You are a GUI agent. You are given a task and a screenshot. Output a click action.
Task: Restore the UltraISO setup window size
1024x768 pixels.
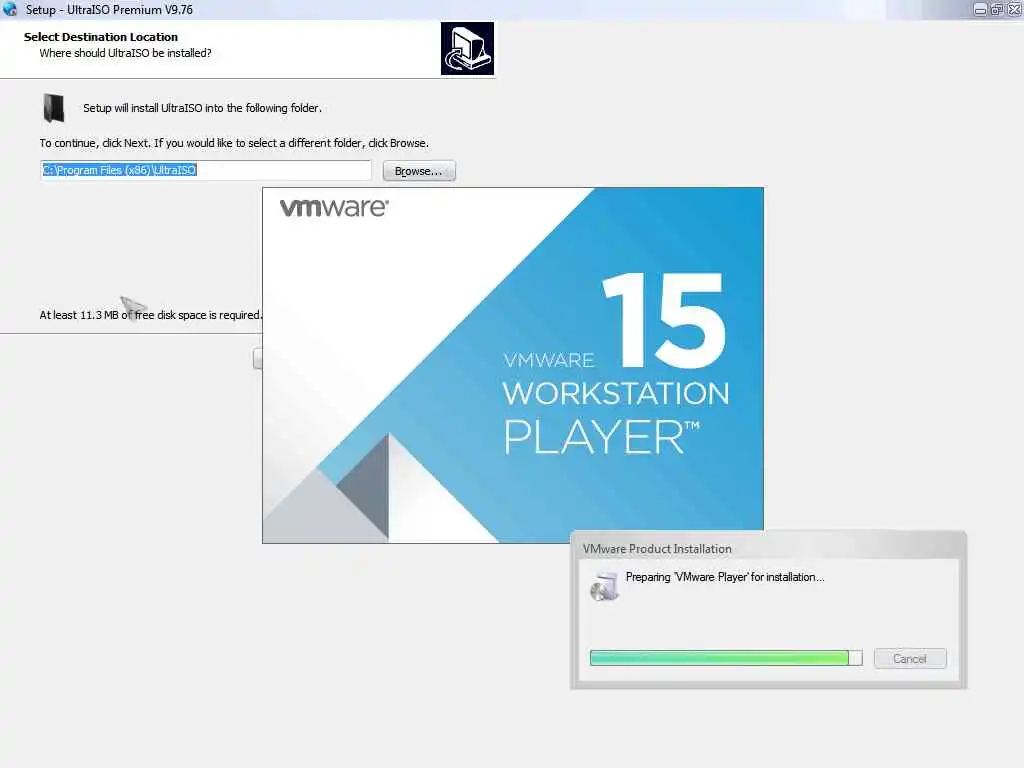point(997,10)
